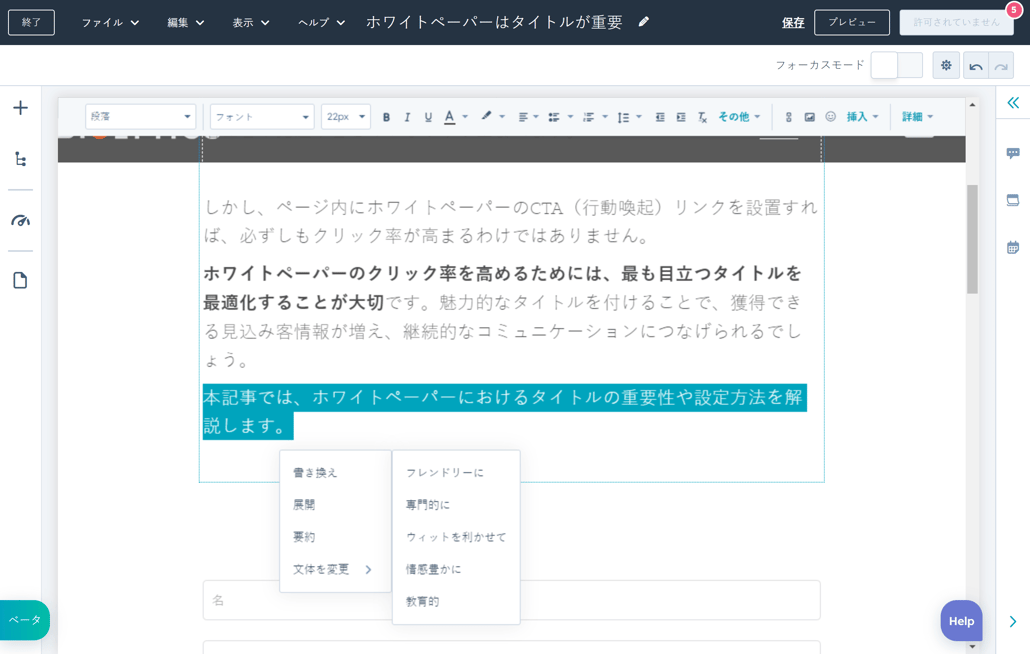Insert an image

click(x=809, y=117)
